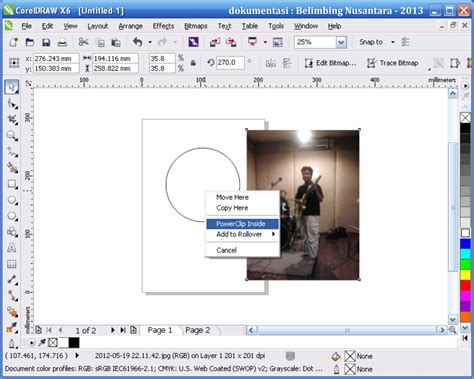The image size is (474, 379).
Task: Click the Export icon in toolbar
Action: (231, 42)
